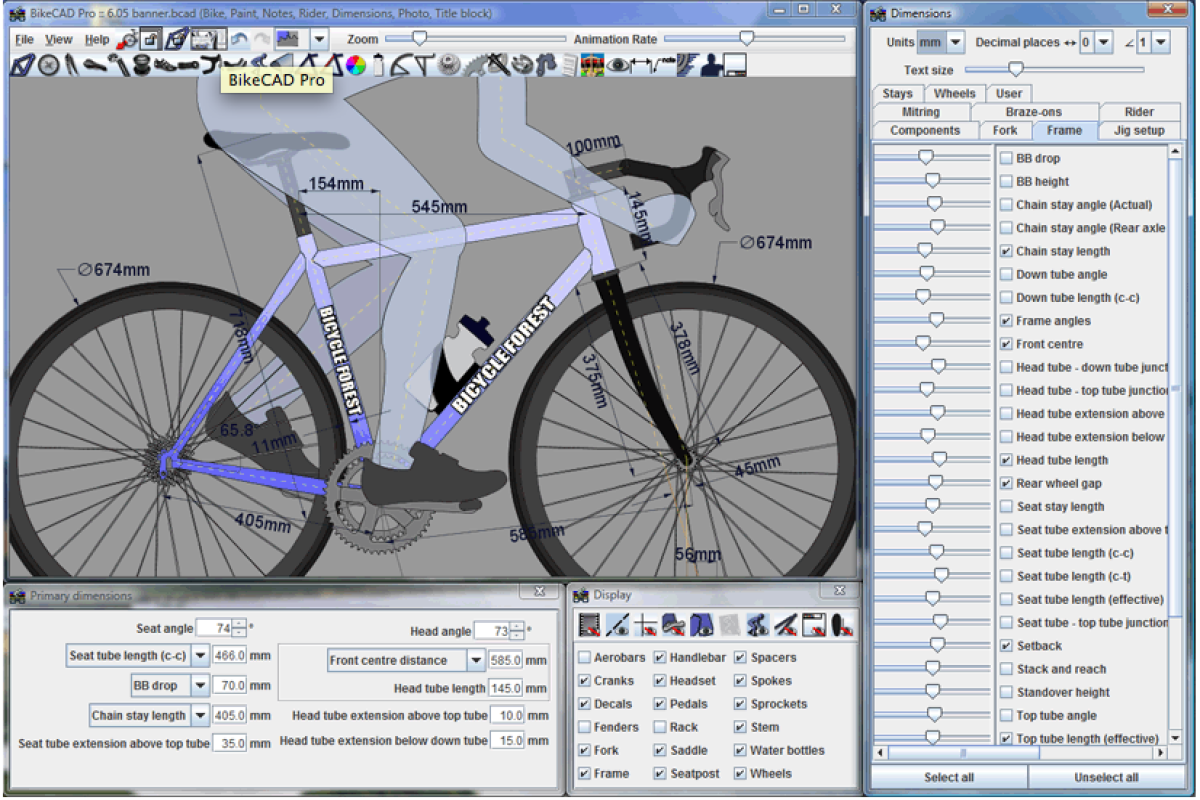Open the frame tool icon in toolbar
Screen dimensions: 1200x800
22,66
